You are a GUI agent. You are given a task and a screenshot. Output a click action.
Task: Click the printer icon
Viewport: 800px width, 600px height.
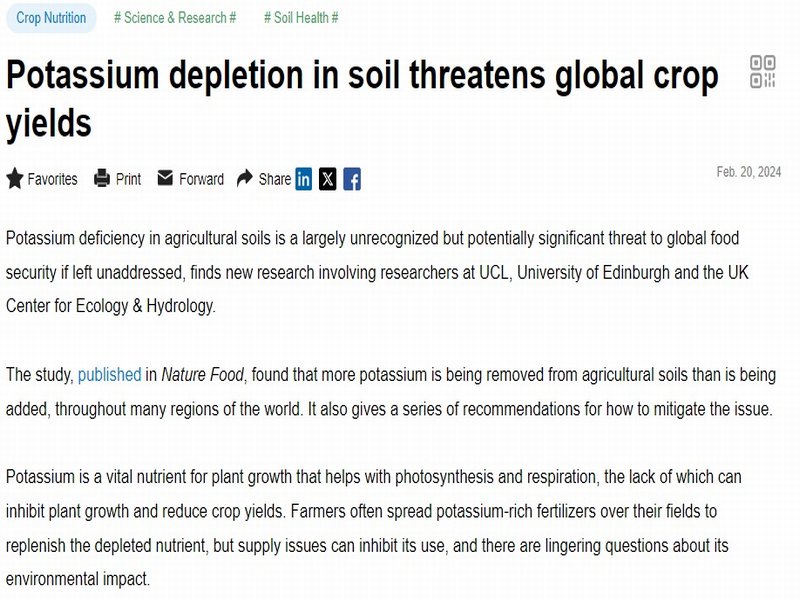(102, 178)
